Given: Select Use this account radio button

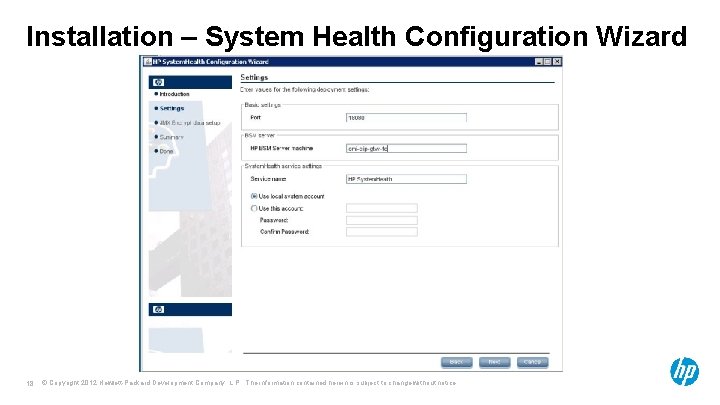Looking at the screenshot, I should pos(254,208).
